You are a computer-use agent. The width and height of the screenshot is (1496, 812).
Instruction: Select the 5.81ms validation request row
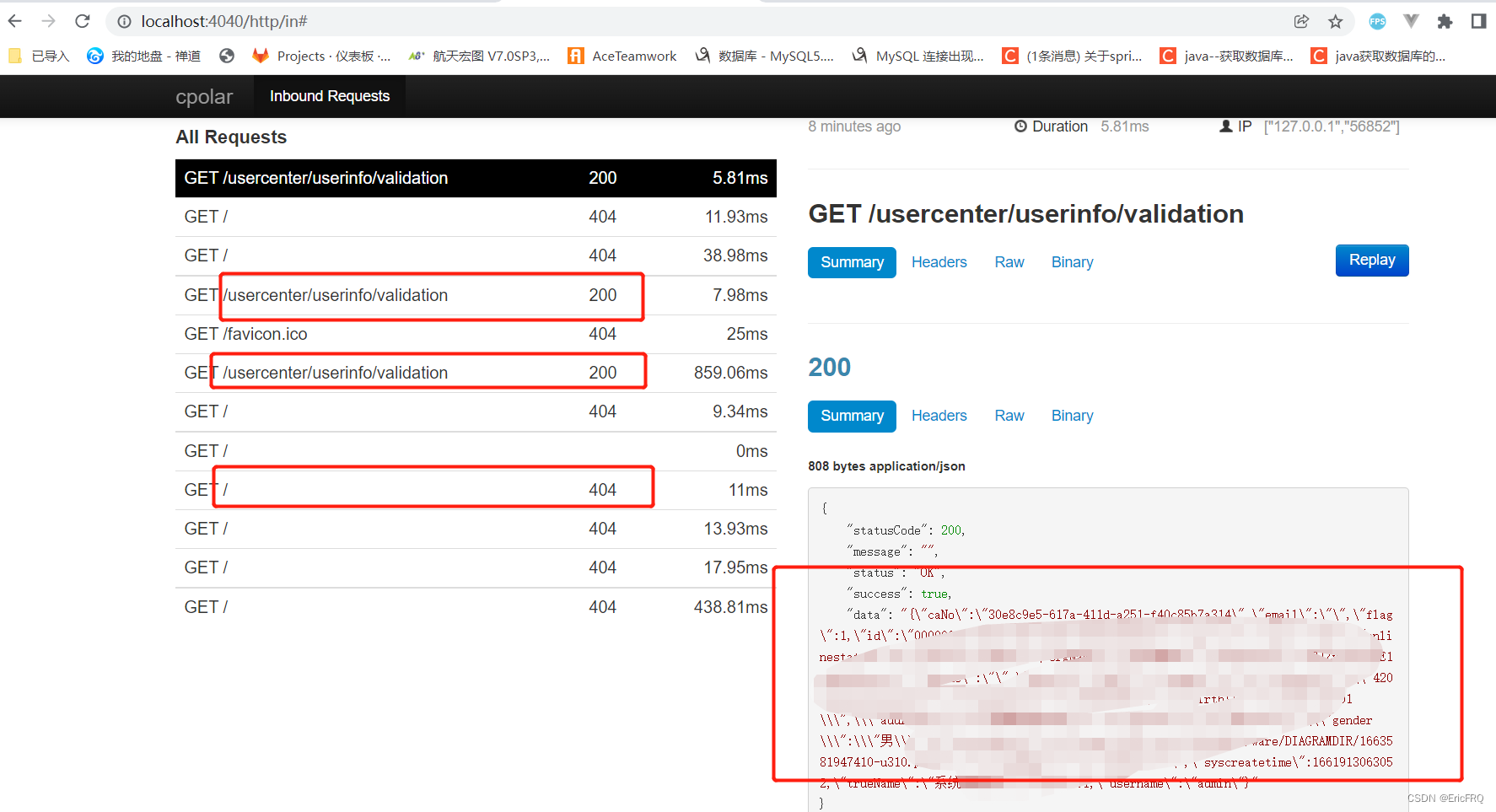point(476,178)
